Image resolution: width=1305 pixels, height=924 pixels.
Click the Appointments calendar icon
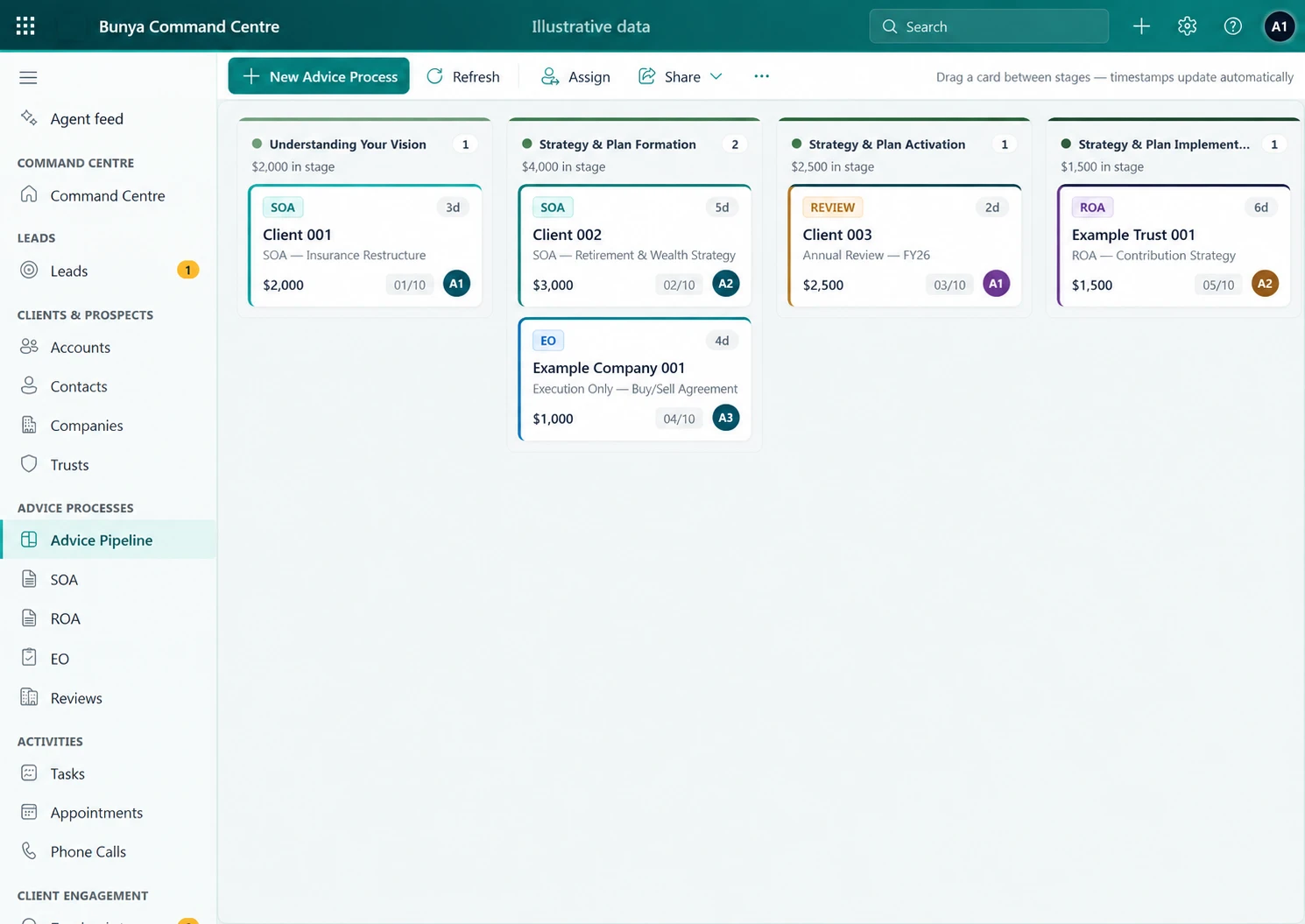click(29, 812)
